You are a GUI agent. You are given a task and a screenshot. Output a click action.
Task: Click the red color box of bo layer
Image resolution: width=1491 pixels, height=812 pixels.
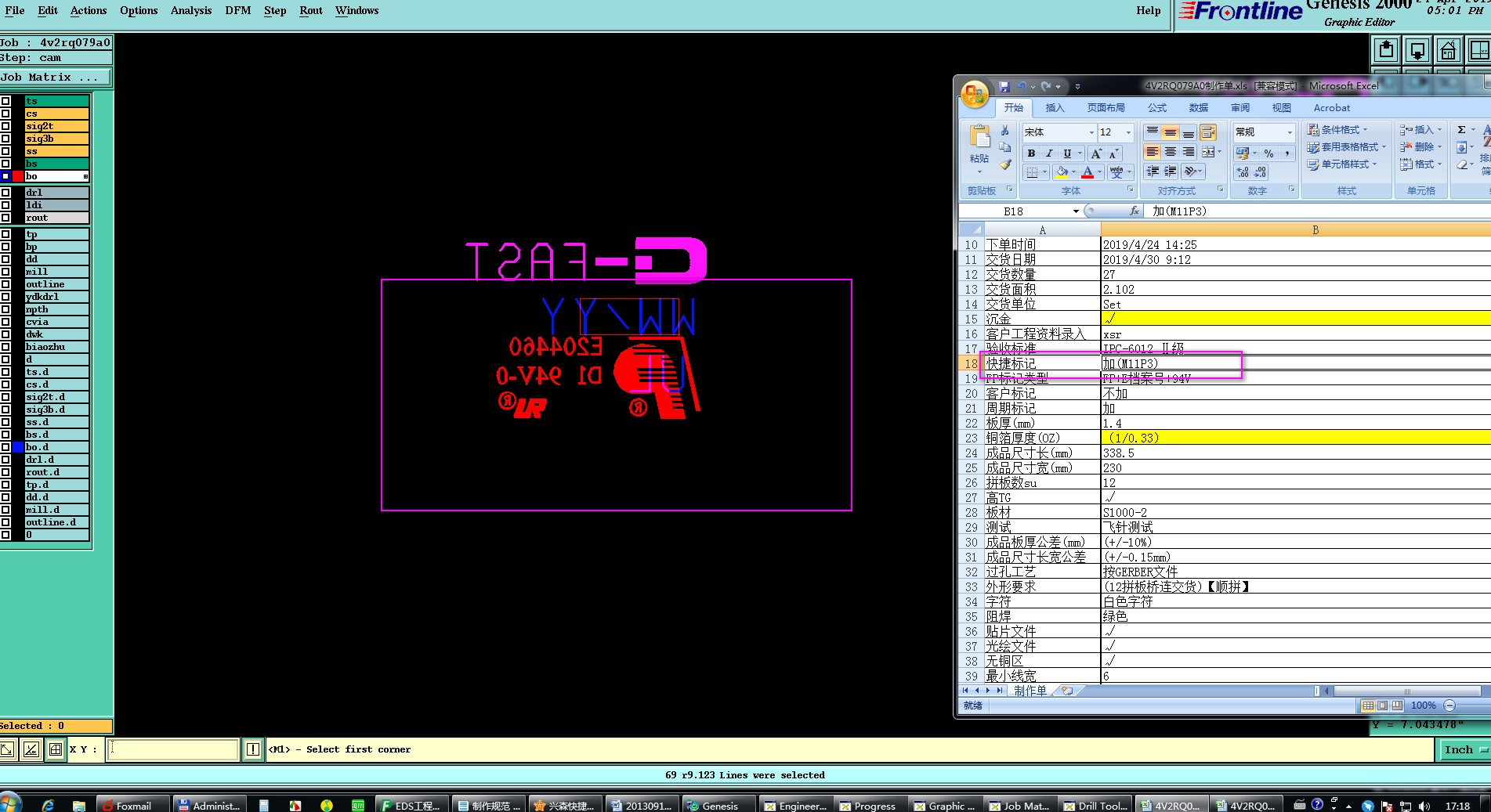point(18,176)
